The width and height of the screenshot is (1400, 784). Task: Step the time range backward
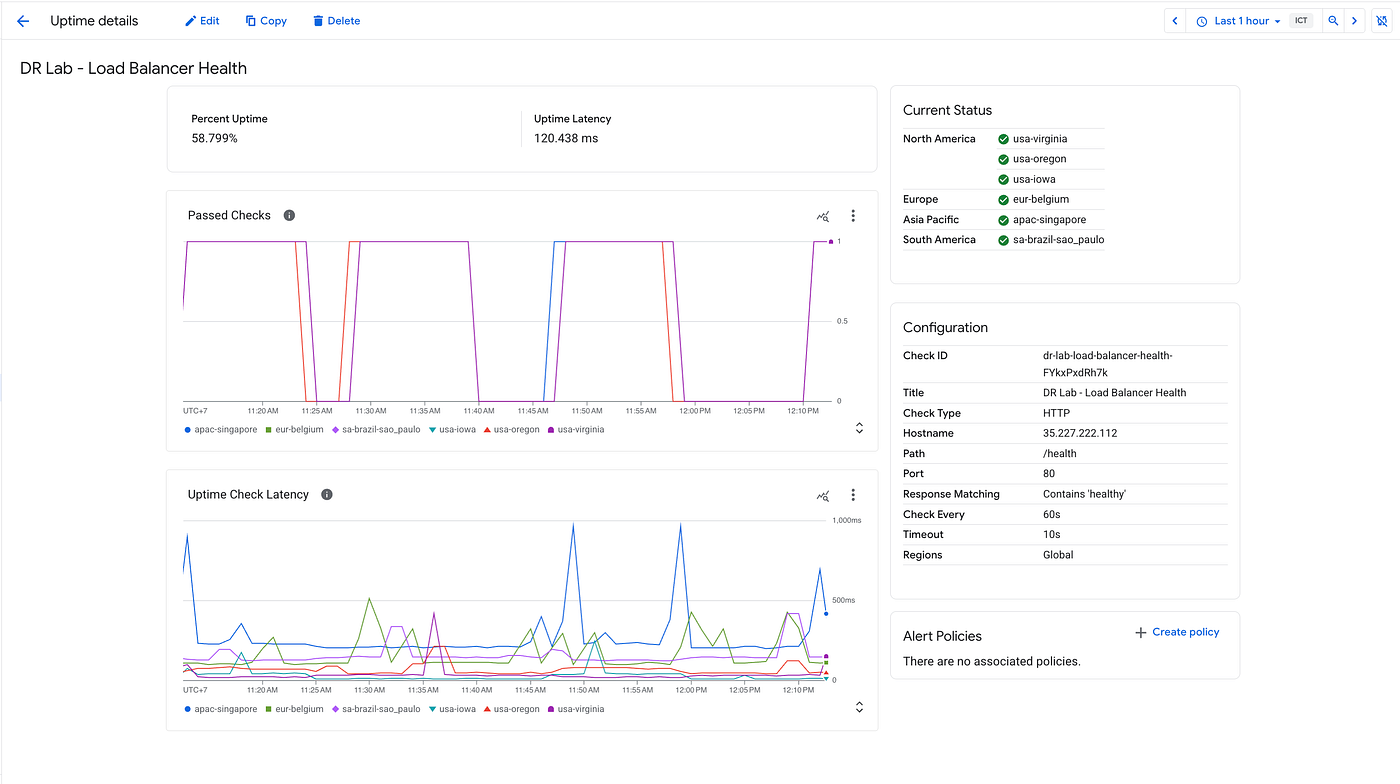1175,21
